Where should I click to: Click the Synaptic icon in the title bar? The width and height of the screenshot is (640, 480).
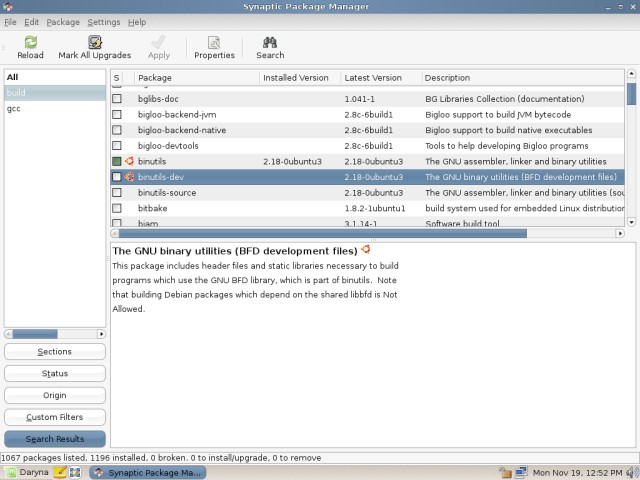7,7
